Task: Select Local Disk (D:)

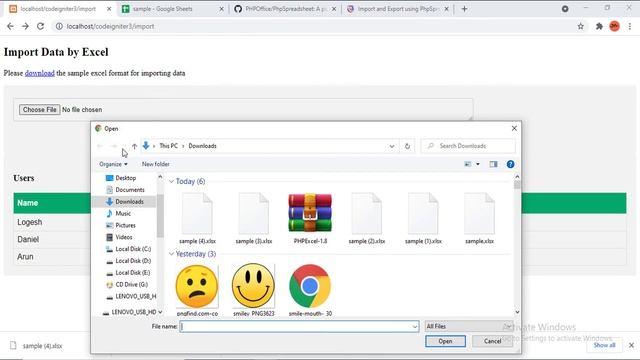Action: click(133, 261)
